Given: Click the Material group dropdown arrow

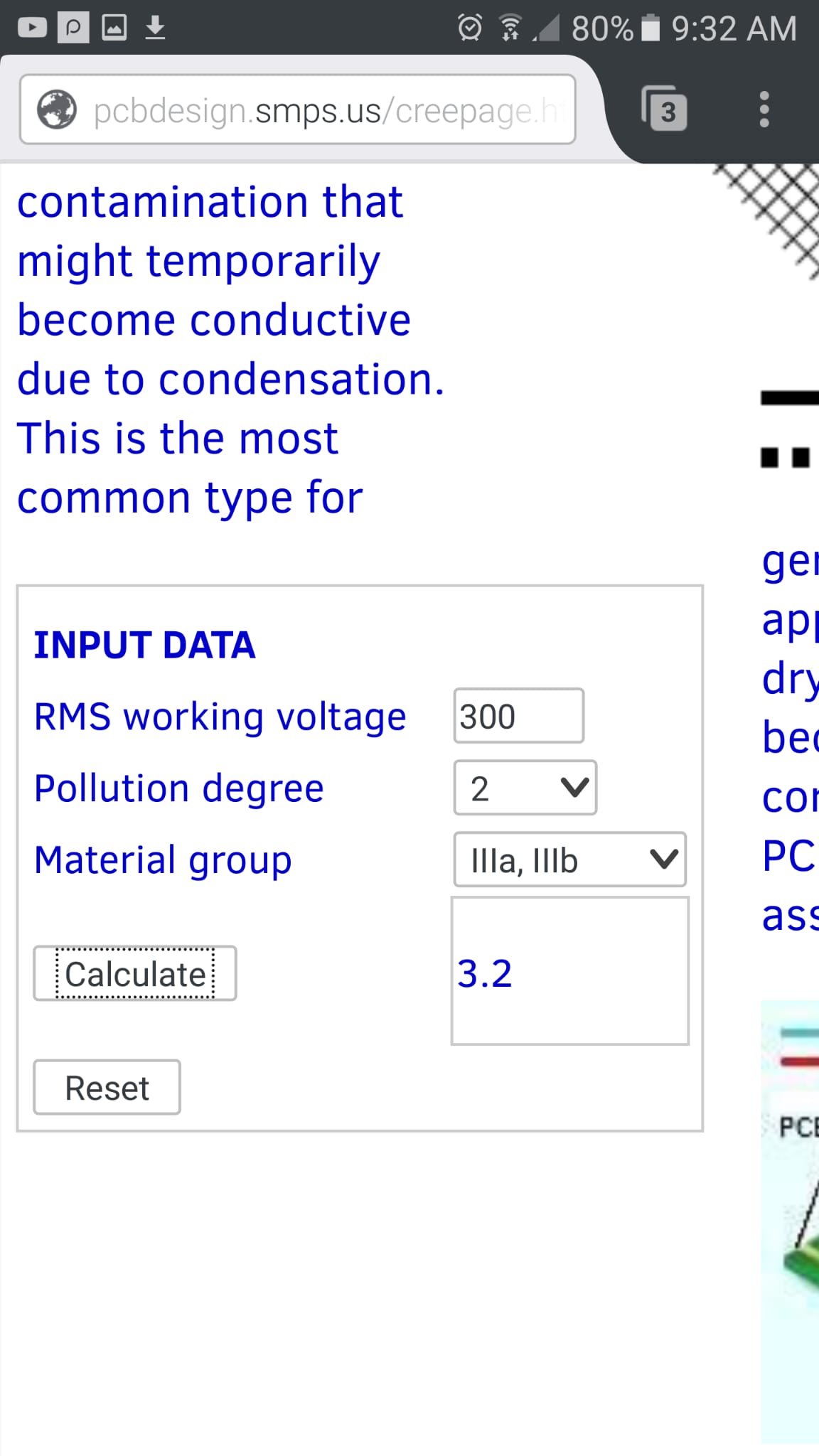Looking at the screenshot, I should coord(664,860).
